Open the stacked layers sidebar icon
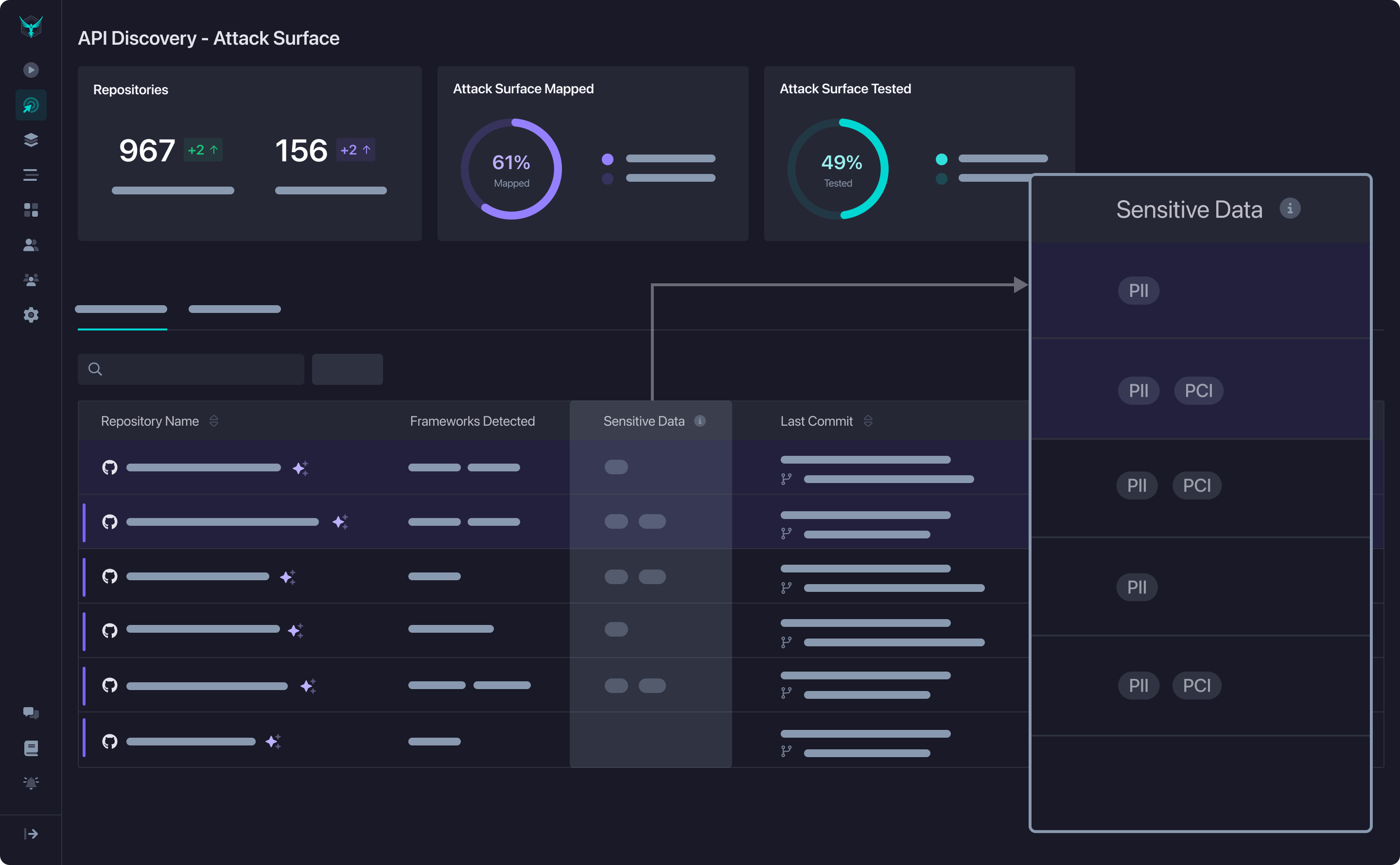Viewport: 1400px width, 865px height. tap(31, 140)
